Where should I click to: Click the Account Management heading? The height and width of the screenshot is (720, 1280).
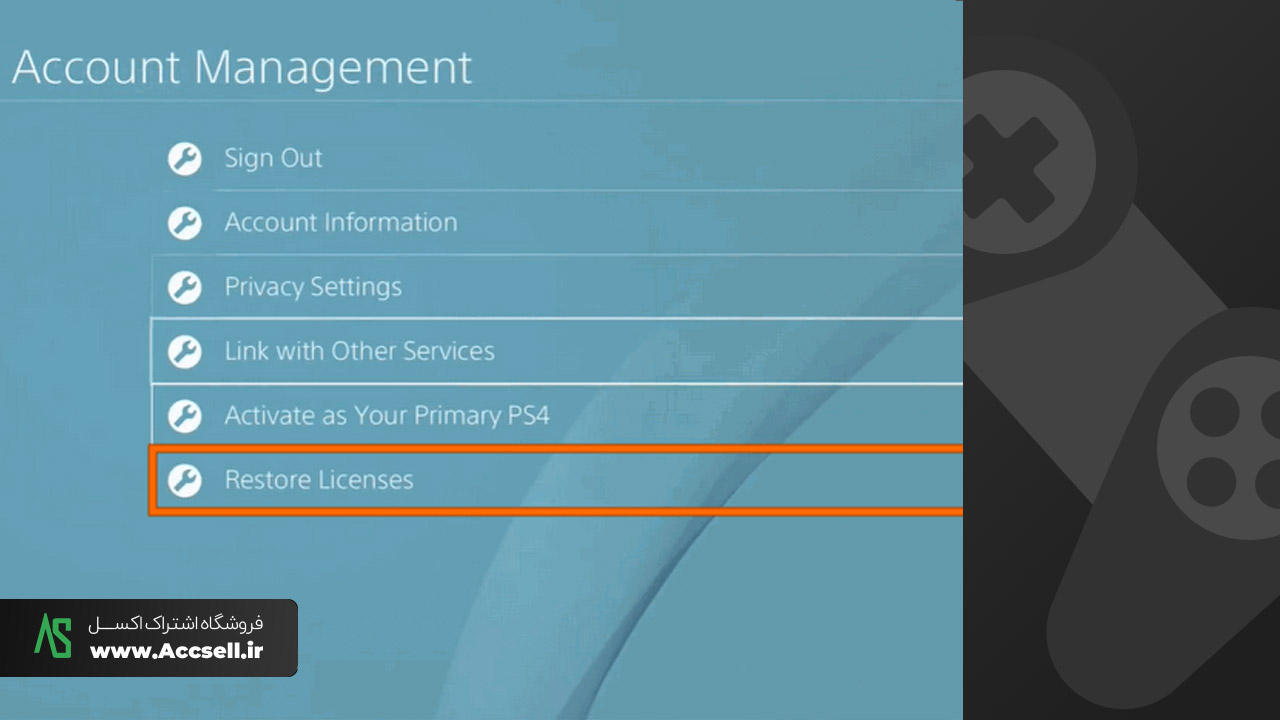click(x=241, y=68)
